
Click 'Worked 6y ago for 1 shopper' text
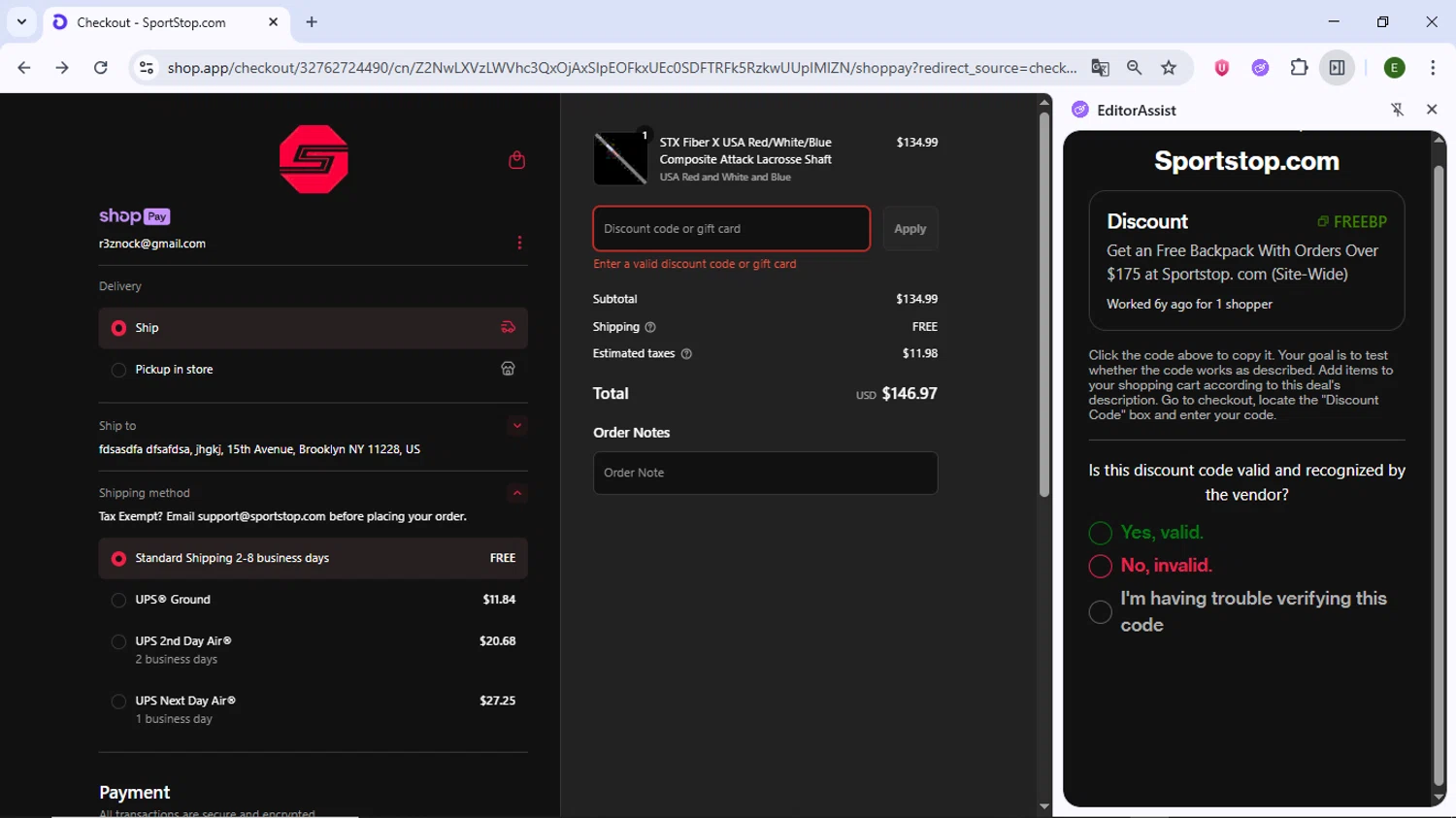point(1189,304)
